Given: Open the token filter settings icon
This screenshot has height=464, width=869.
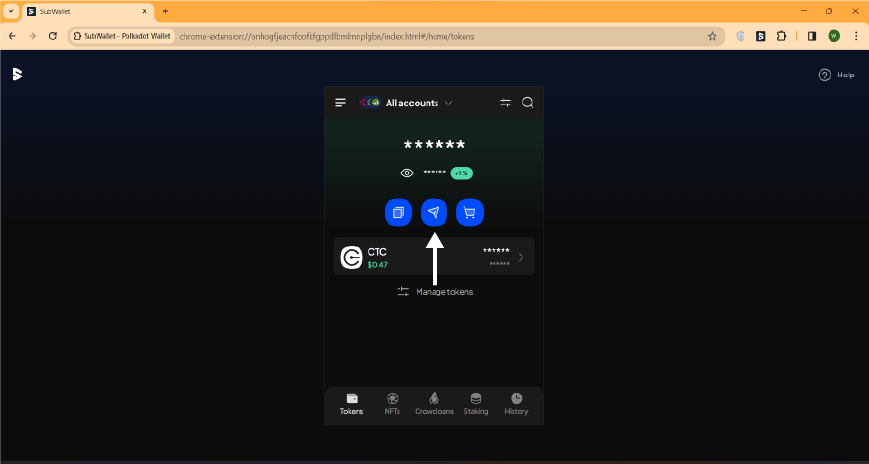Looking at the screenshot, I should click(x=505, y=103).
